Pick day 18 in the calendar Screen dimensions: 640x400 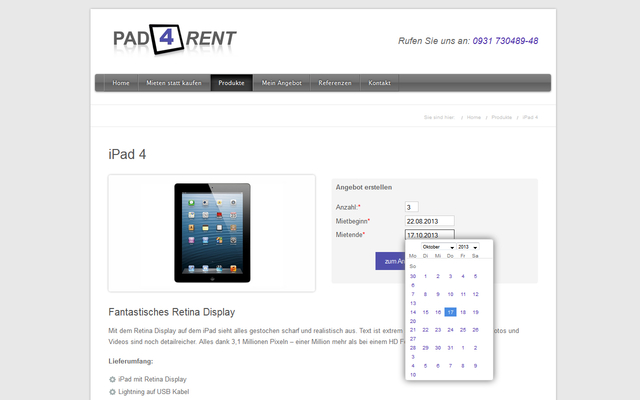click(463, 312)
